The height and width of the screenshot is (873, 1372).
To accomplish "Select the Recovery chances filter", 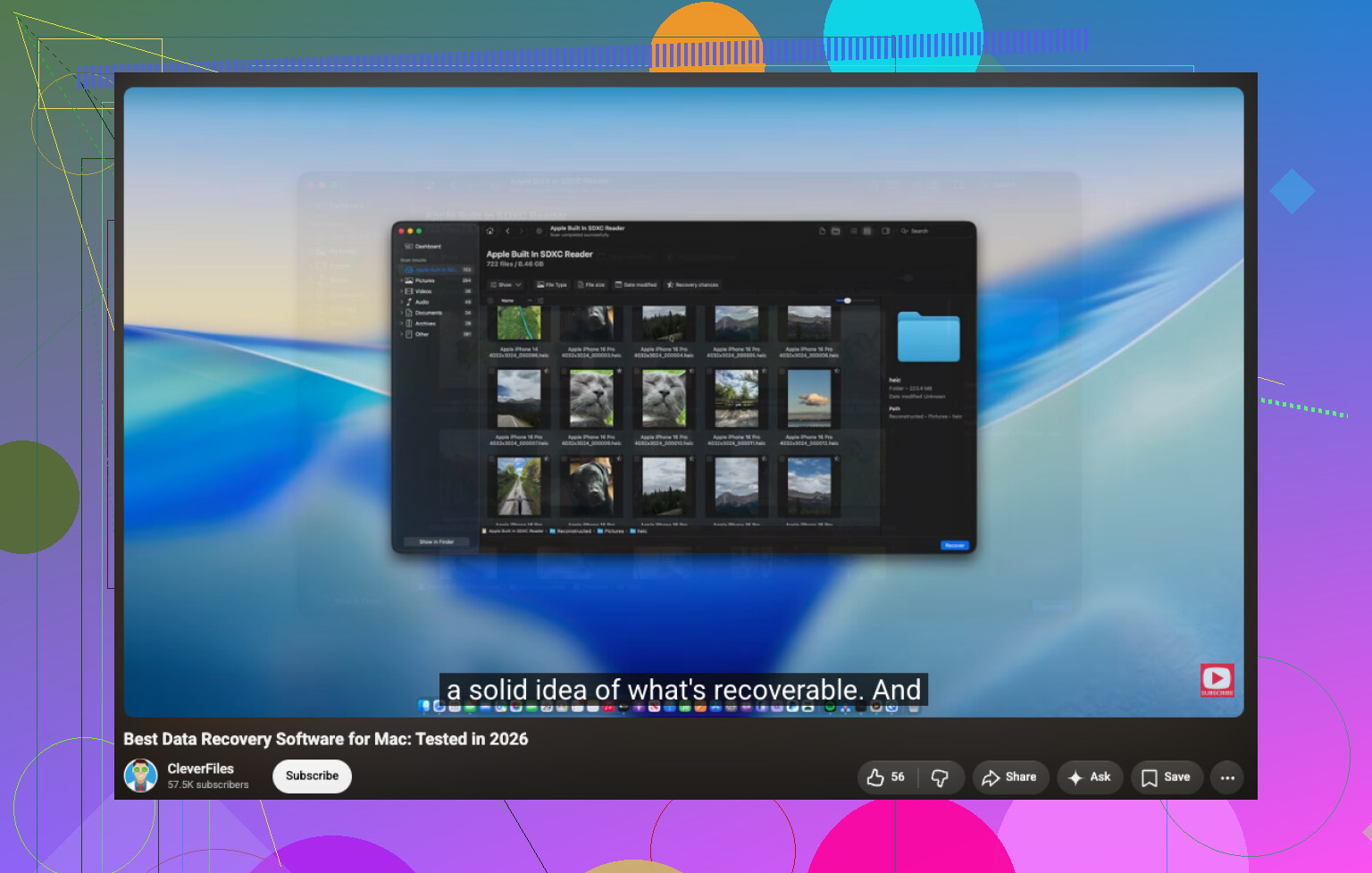I will pyautogui.click(x=692, y=285).
